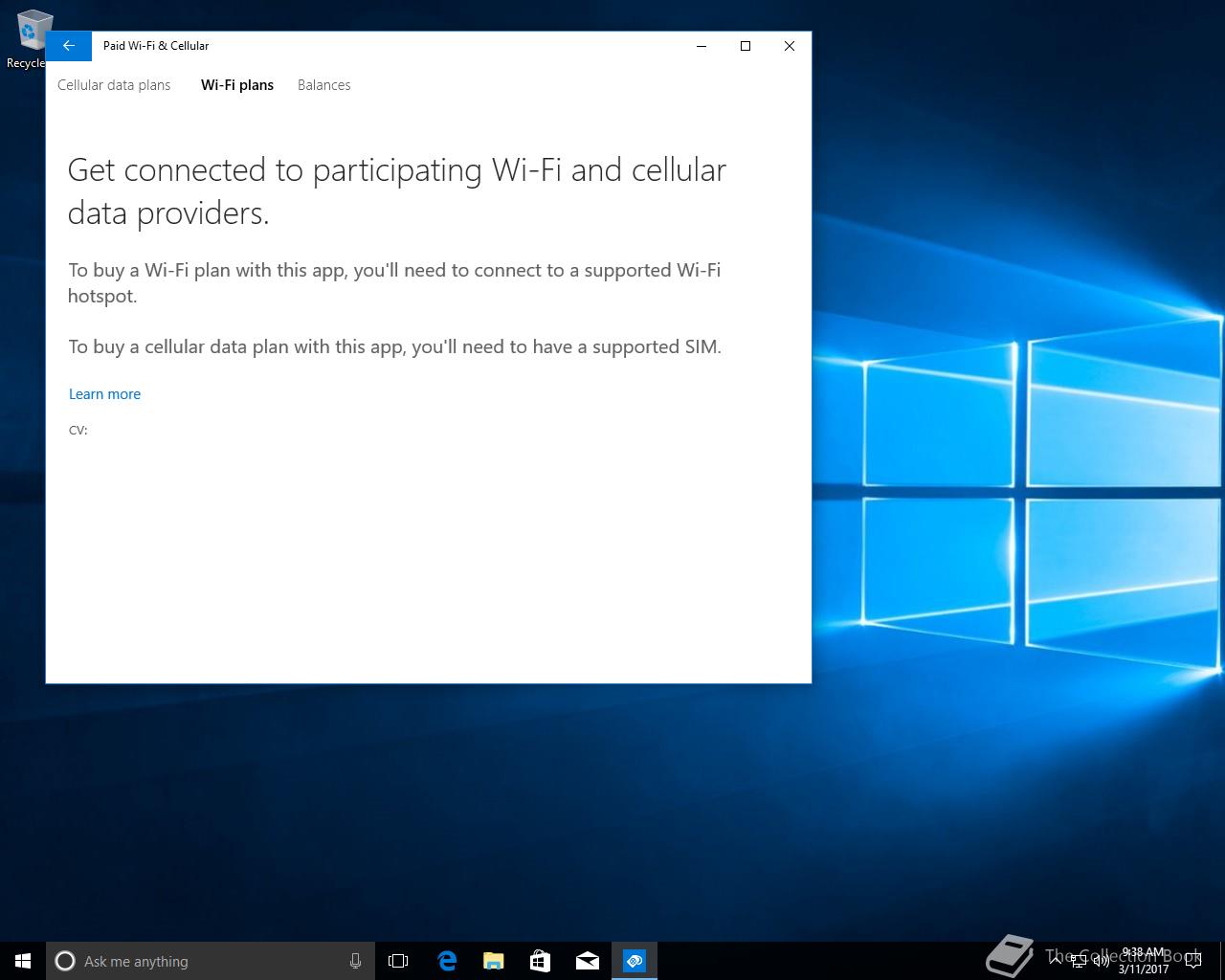Open the Mail app on taskbar

tap(588, 961)
